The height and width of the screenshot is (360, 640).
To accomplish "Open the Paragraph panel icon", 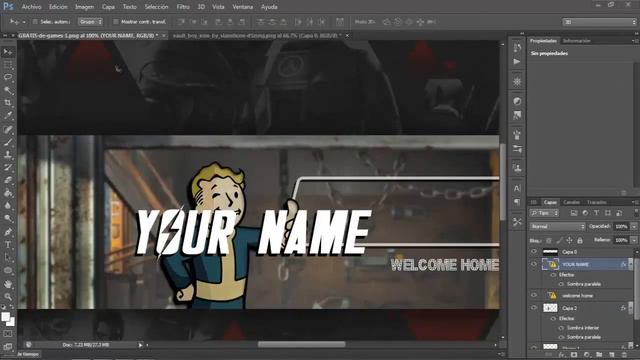I will pos(517,202).
